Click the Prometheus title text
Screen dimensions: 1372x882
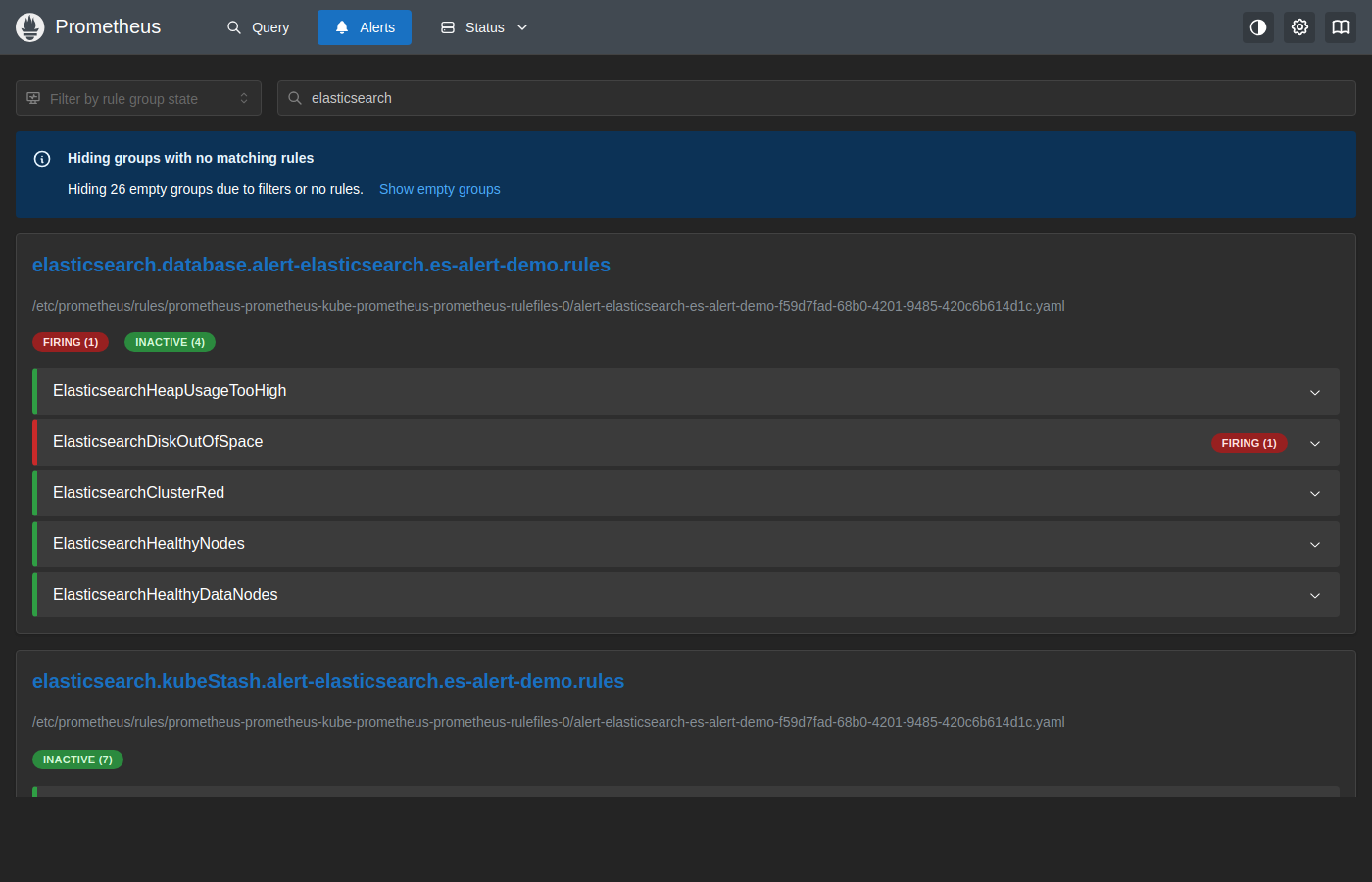point(108,27)
